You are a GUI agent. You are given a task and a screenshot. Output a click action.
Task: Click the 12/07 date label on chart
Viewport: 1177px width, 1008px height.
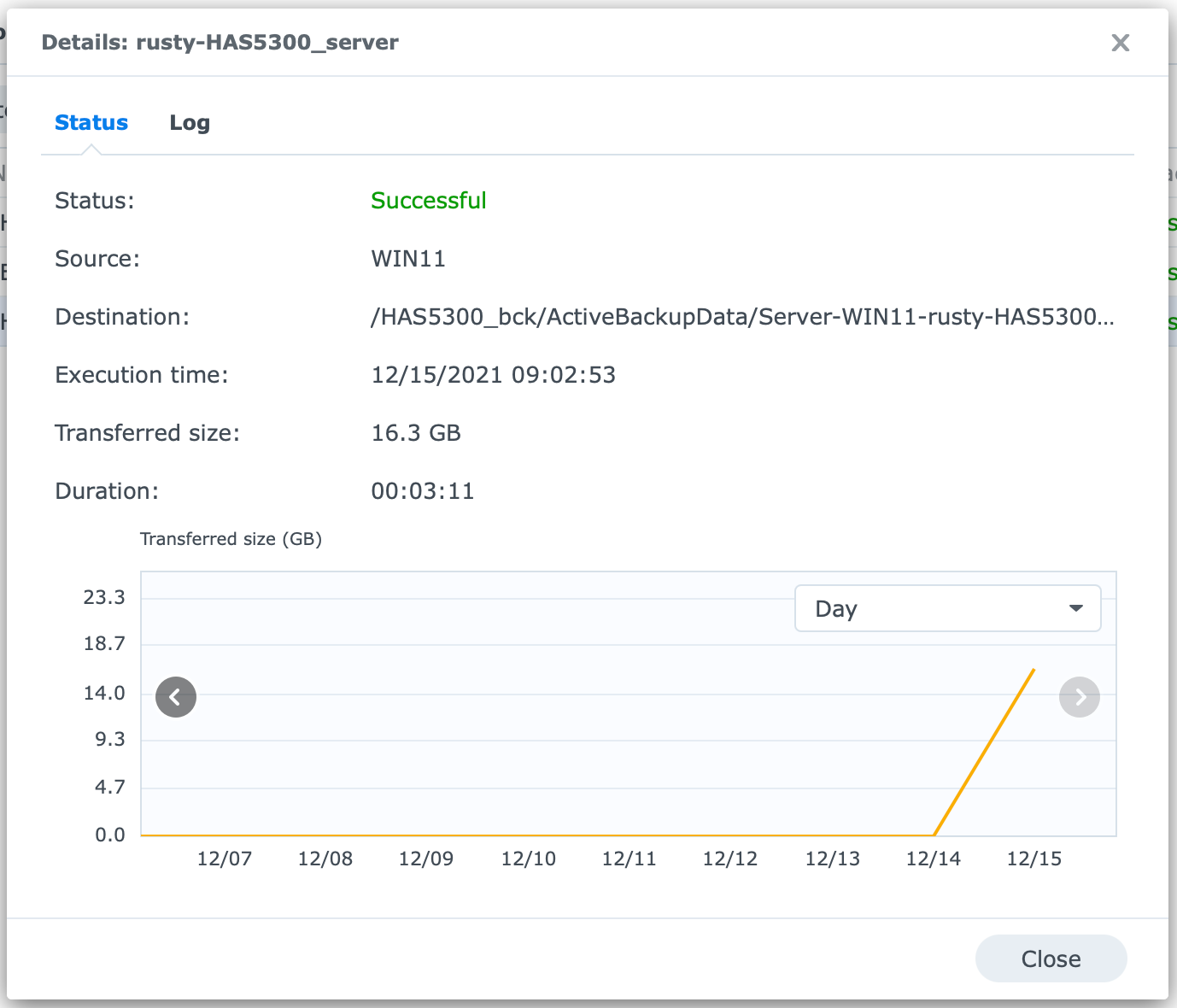click(225, 859)
